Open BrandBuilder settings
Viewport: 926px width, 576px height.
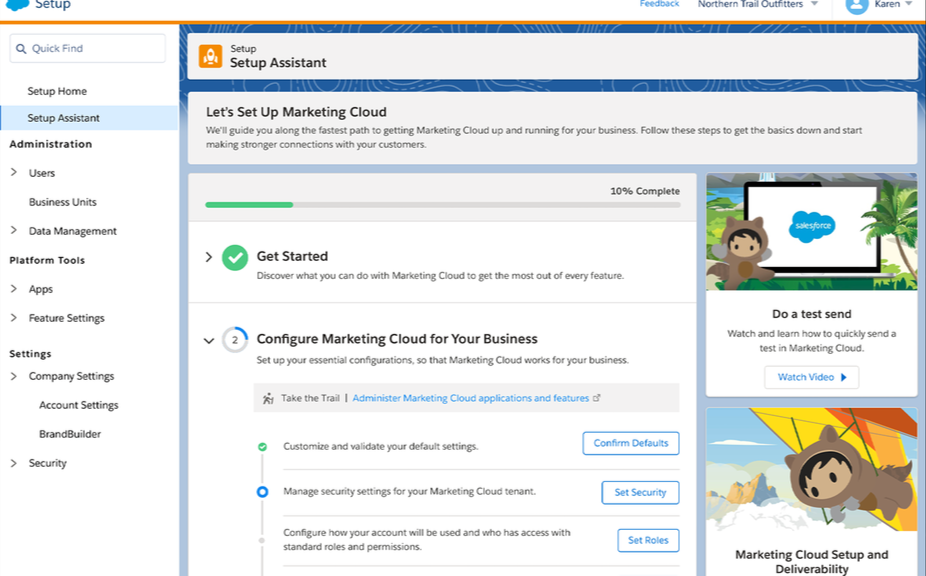[x=70, y=434]
